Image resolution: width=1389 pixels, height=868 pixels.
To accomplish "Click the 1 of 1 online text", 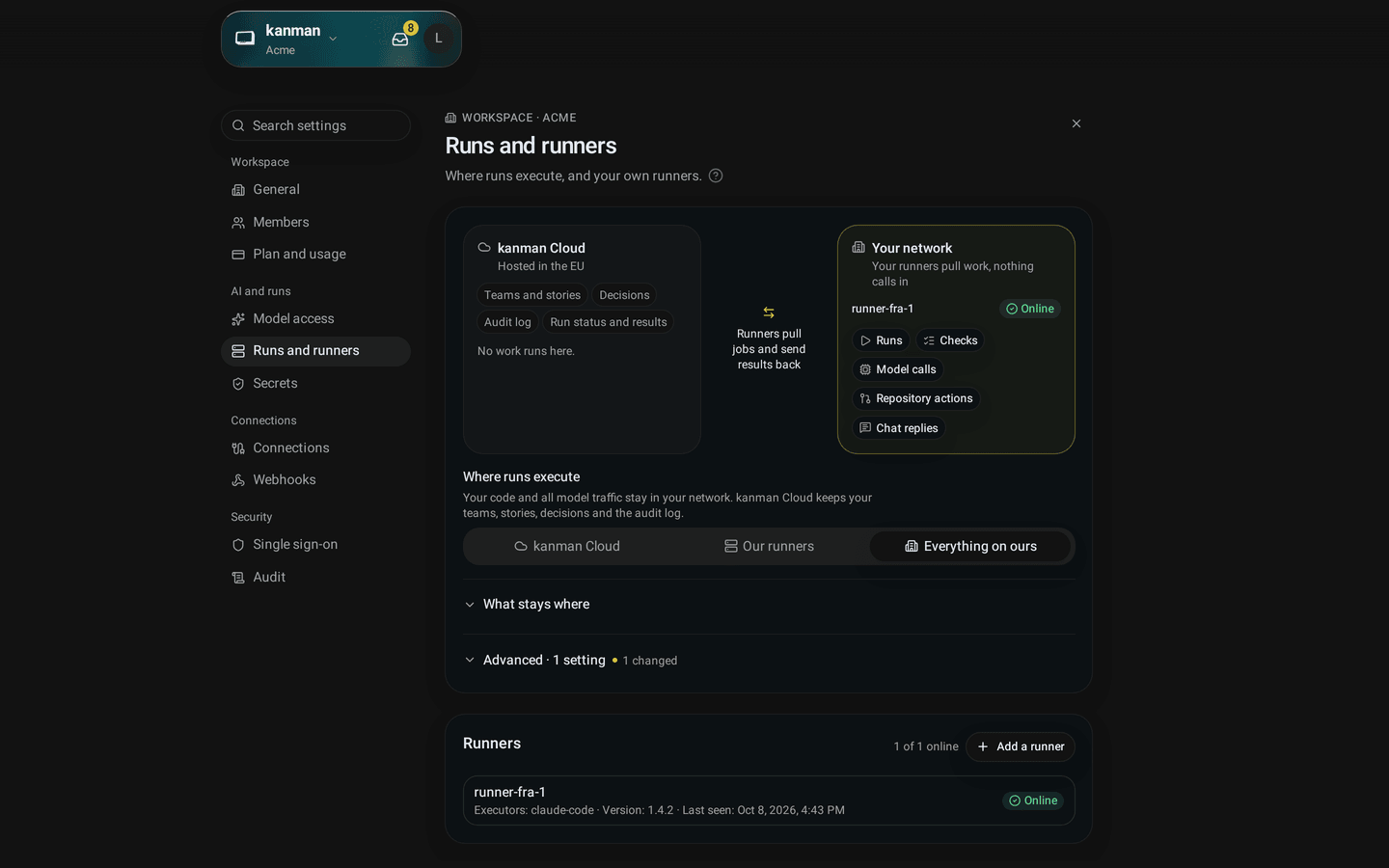I will pos(926,746).
